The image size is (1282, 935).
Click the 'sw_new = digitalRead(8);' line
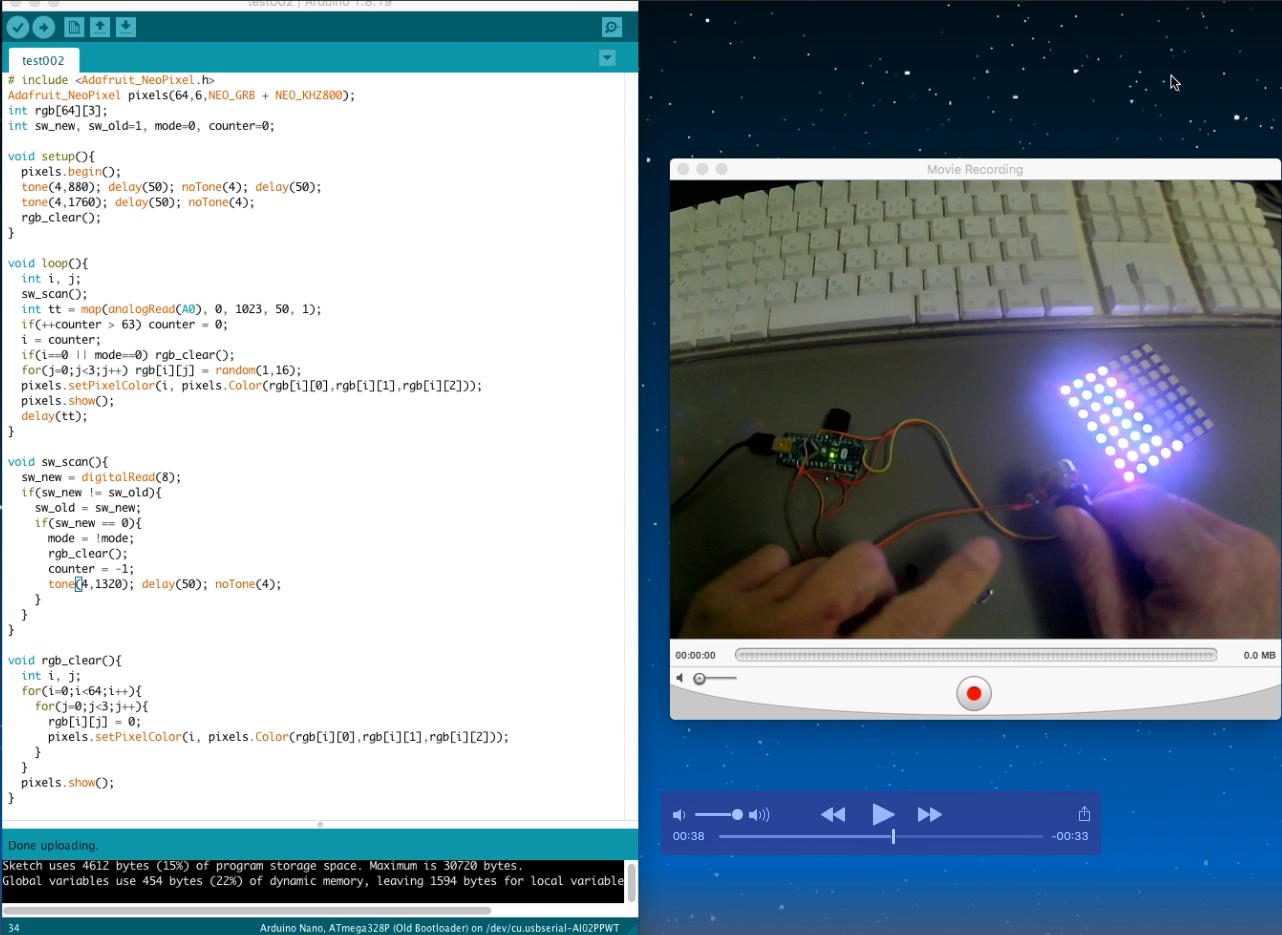click(x=101, y=477)
